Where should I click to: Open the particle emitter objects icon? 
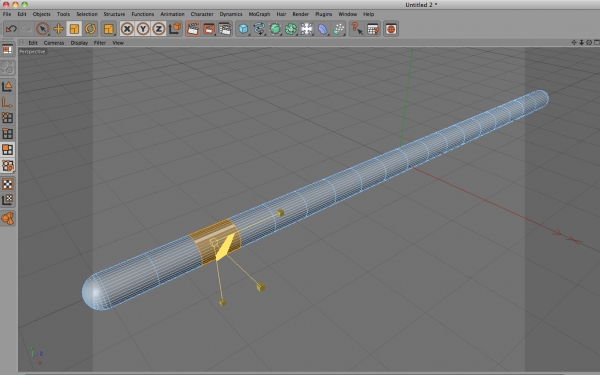(x=339, y=29)
